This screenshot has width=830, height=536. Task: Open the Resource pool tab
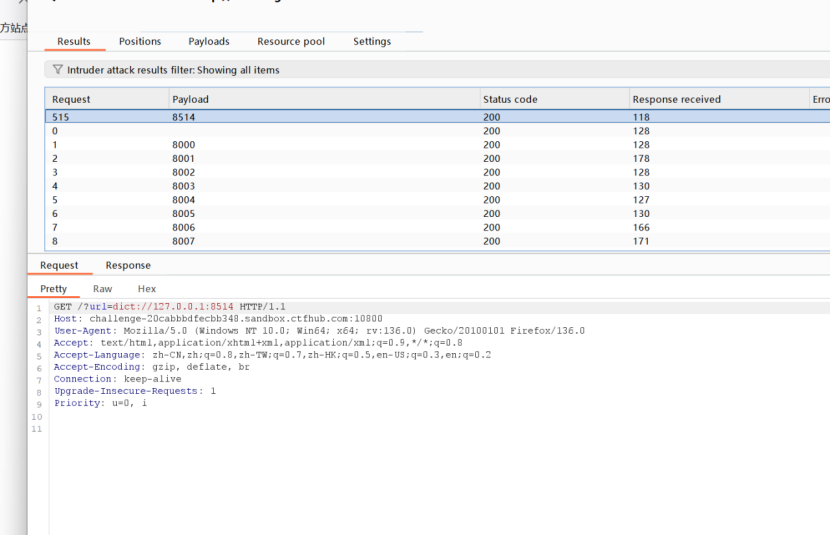[x=291, y=41]
